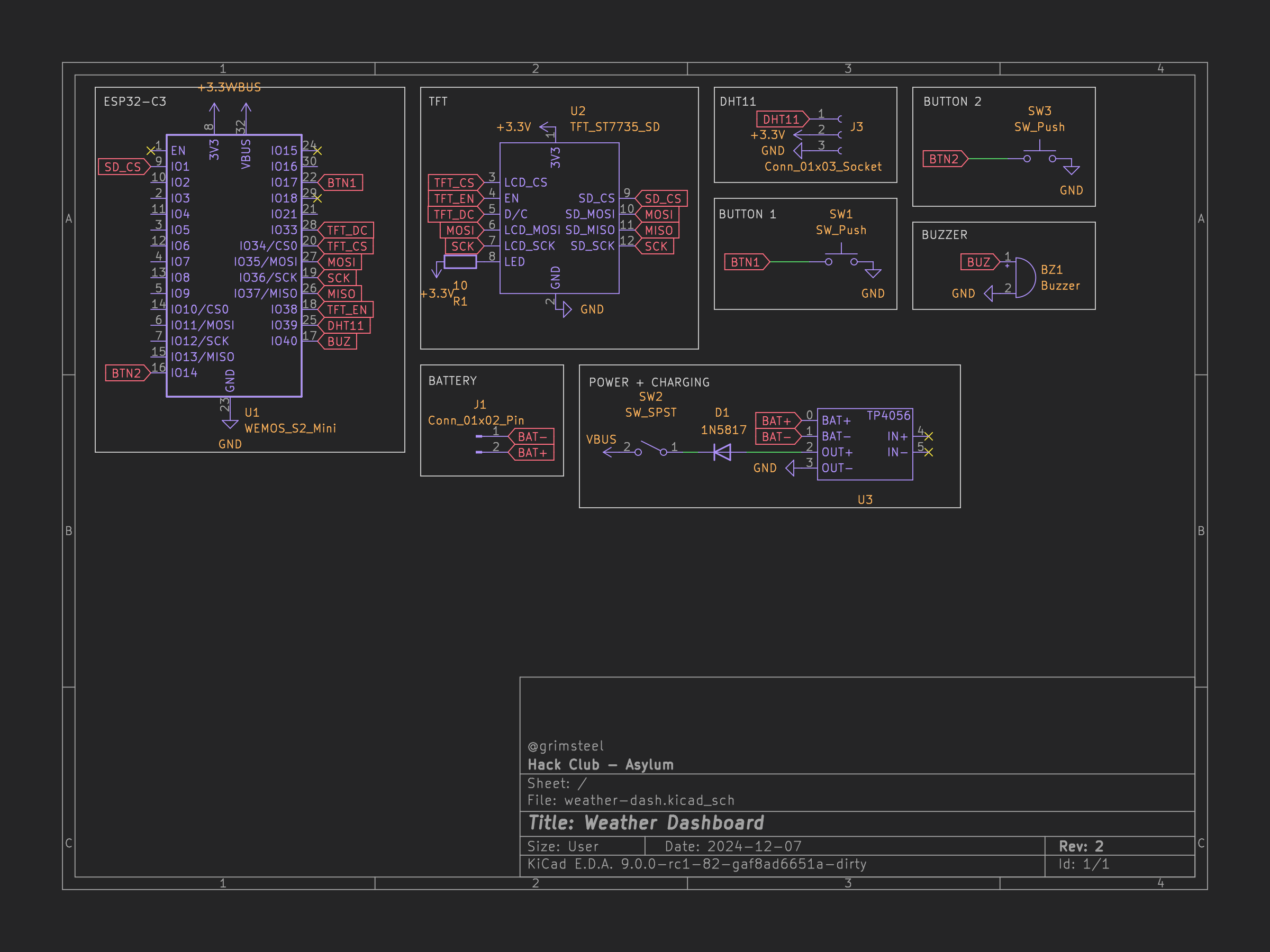1270x952 pixels.
Task: Click the GND symbol in BUTTON 1 block
Action: [873, 273]
